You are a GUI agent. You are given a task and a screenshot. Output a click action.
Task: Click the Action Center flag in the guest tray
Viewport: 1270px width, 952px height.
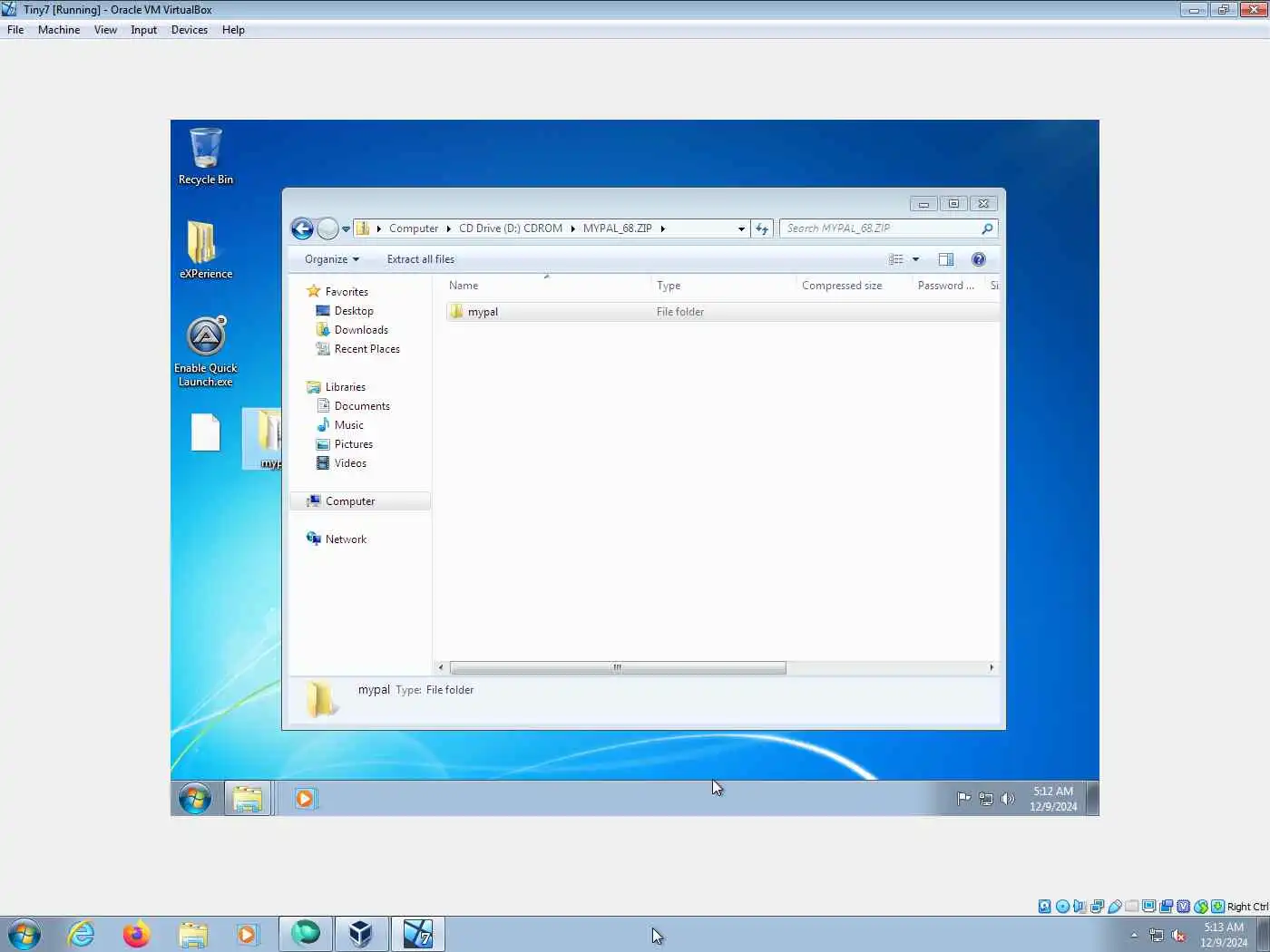point(963,799)
